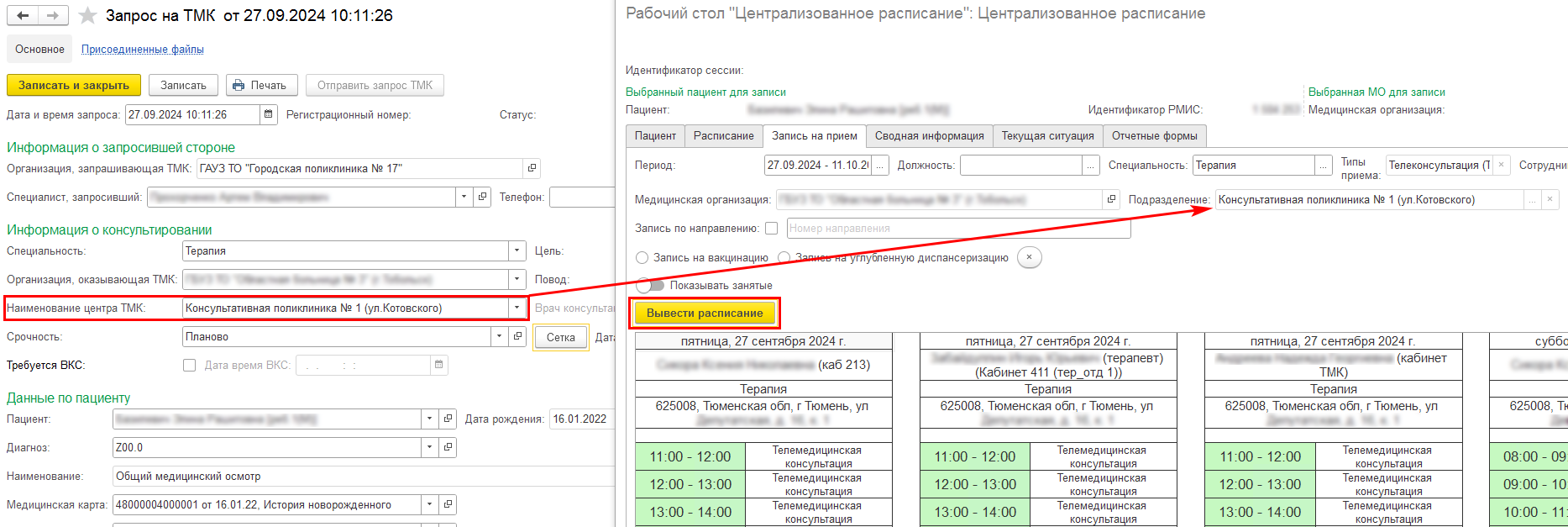Screen dimensions: 1568x527
Task: Clear the Подразделение field value
Action: click(x=1550, y=199)
